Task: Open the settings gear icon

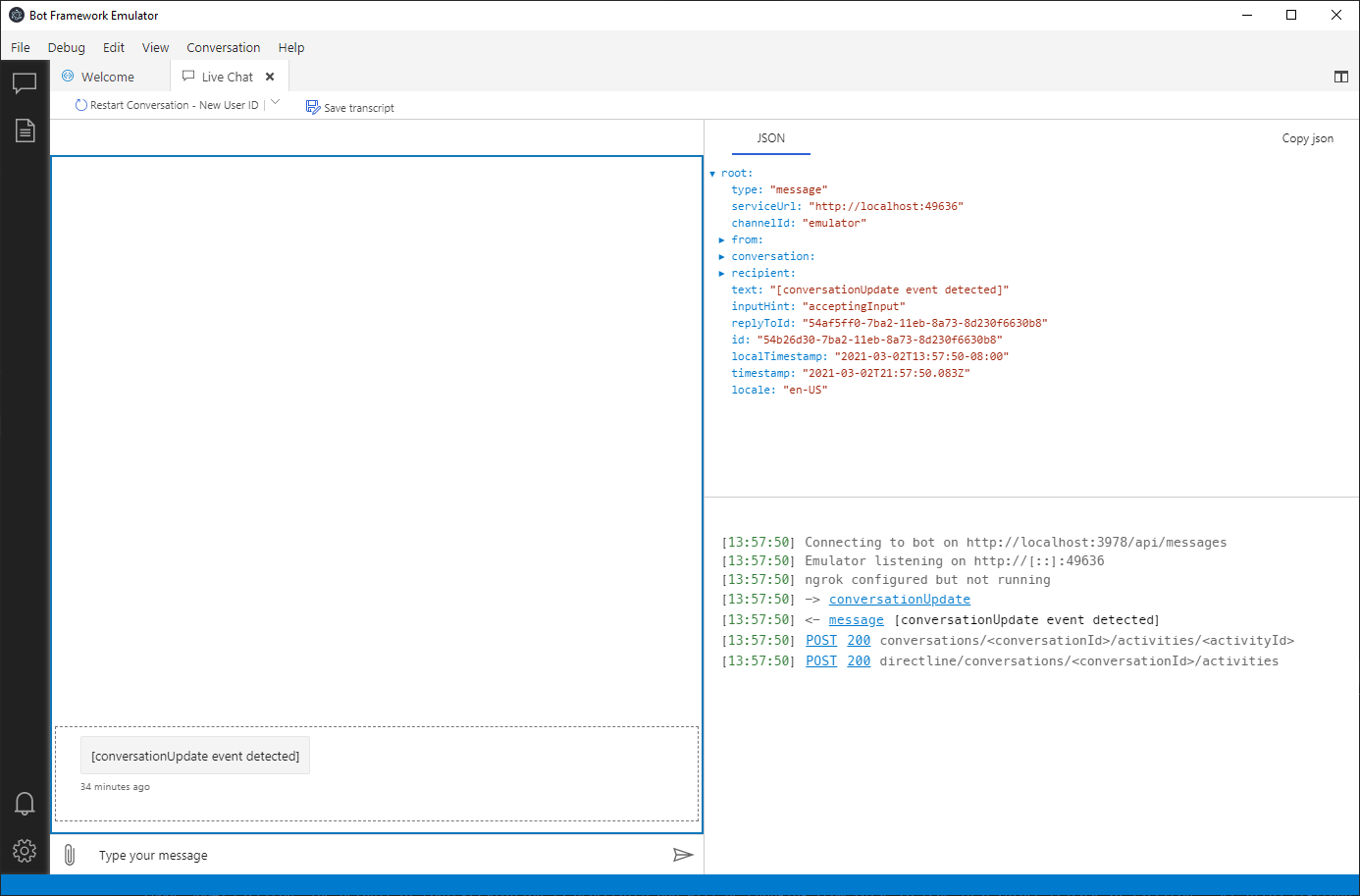Action: tap(25, 850)
